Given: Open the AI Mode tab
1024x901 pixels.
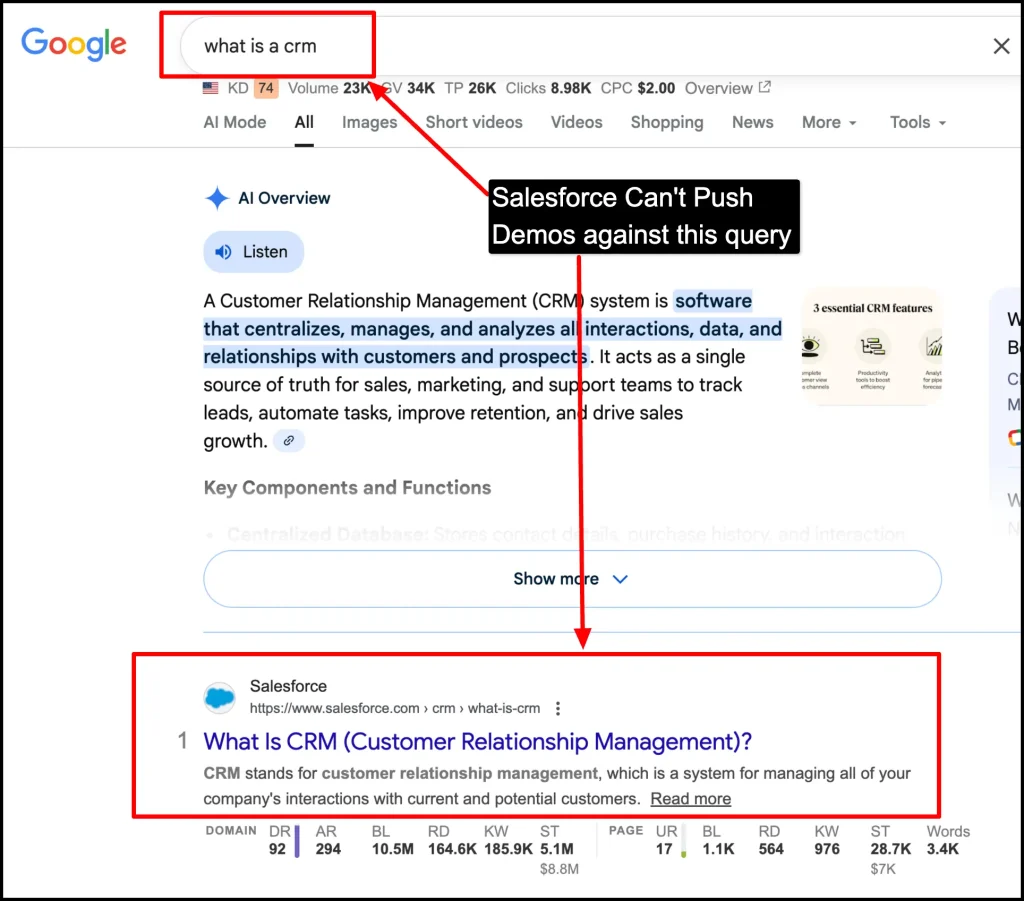Looking at the screenshot, I should (234, 122).
